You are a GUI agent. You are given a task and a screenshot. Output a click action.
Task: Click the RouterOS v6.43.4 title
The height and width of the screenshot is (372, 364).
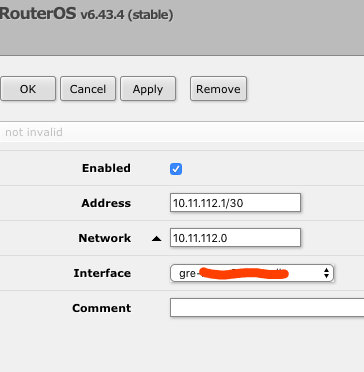tap(86, 14)
